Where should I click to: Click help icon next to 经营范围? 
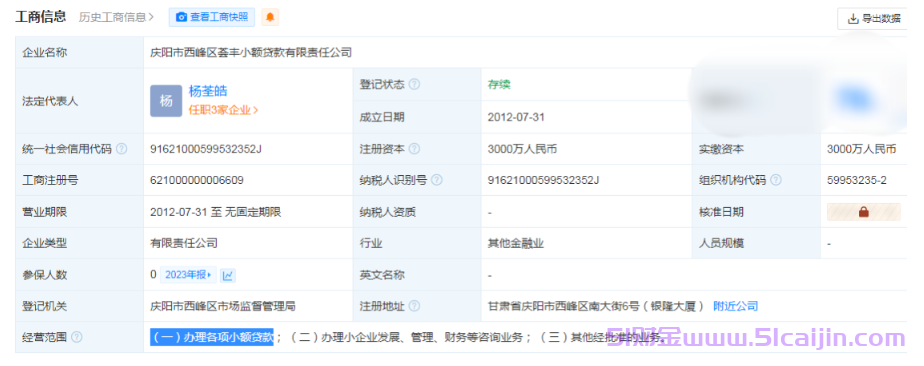pos(77,337)
